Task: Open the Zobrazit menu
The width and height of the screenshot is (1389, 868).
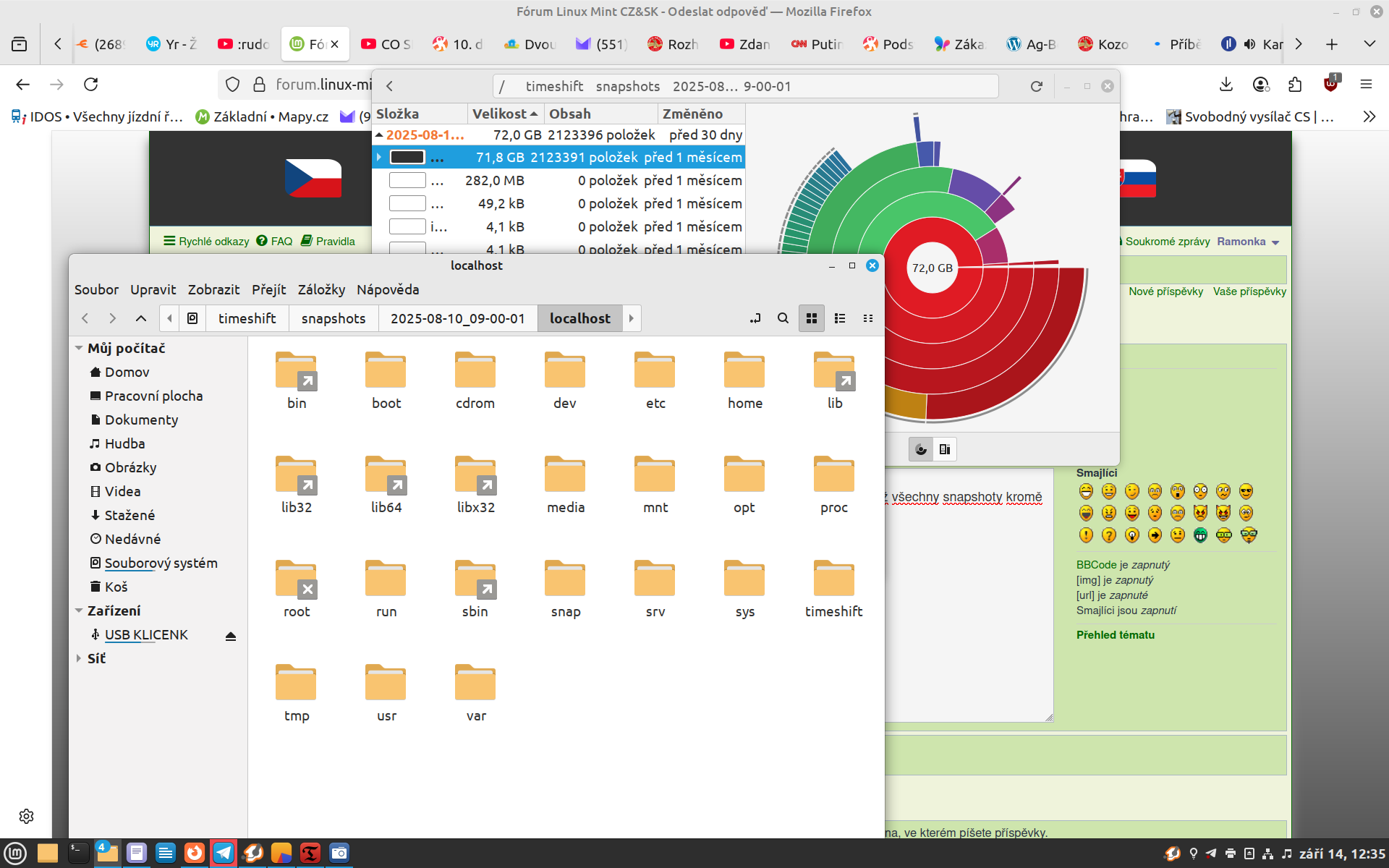Action: [213, 289]
